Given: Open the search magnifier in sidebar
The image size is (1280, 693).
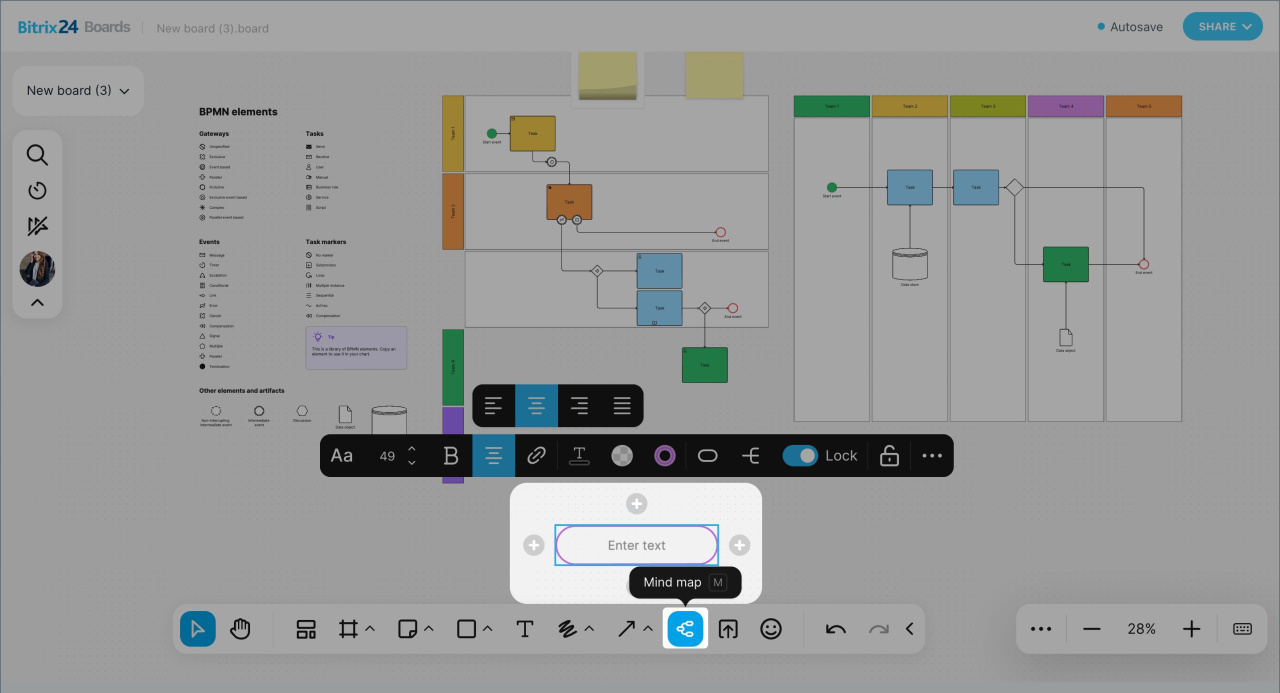Looking at the screenshot, I should 37,155.
